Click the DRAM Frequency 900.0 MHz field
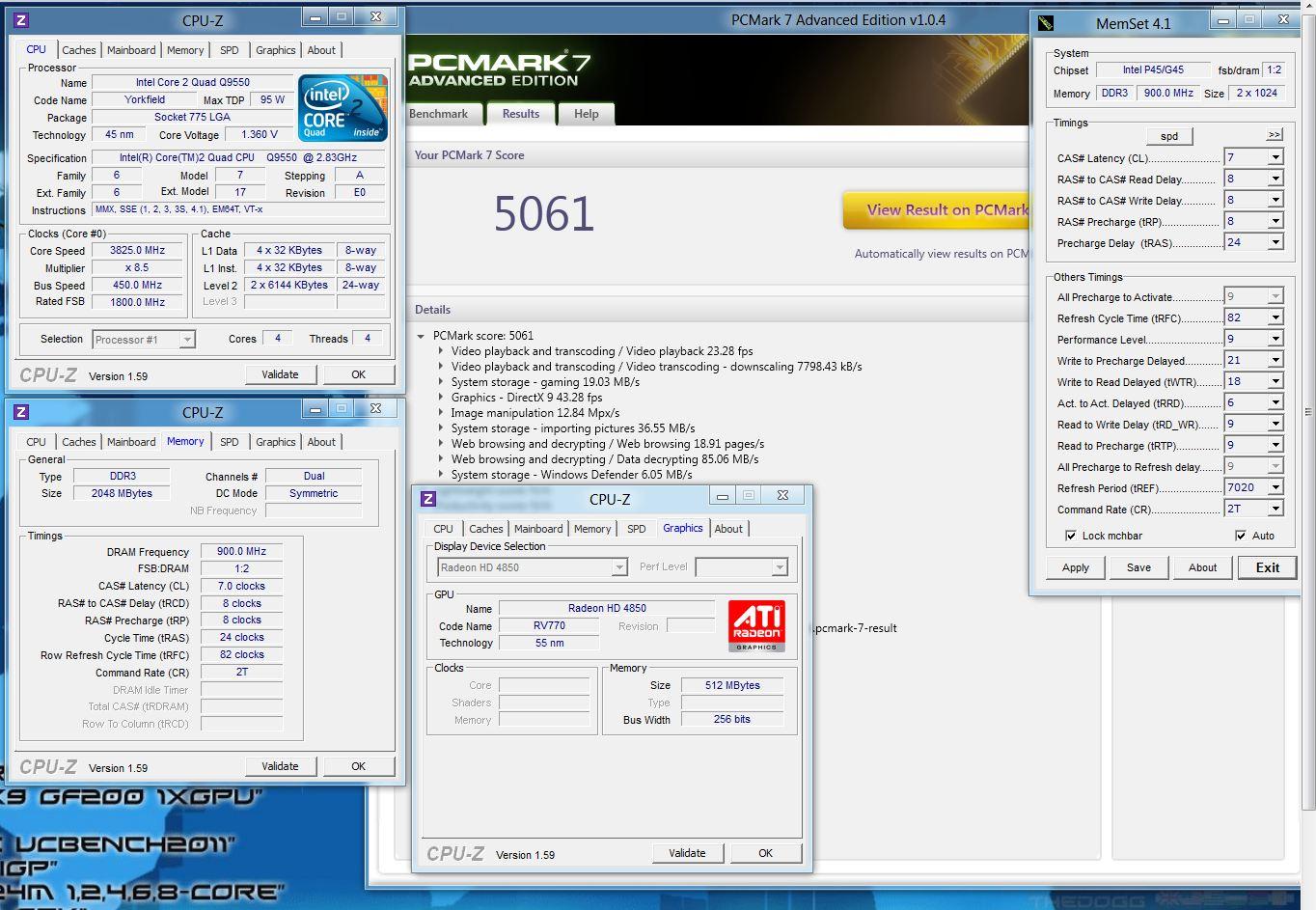This screenshot has height=910, width=1316. (x=241, y=551)
